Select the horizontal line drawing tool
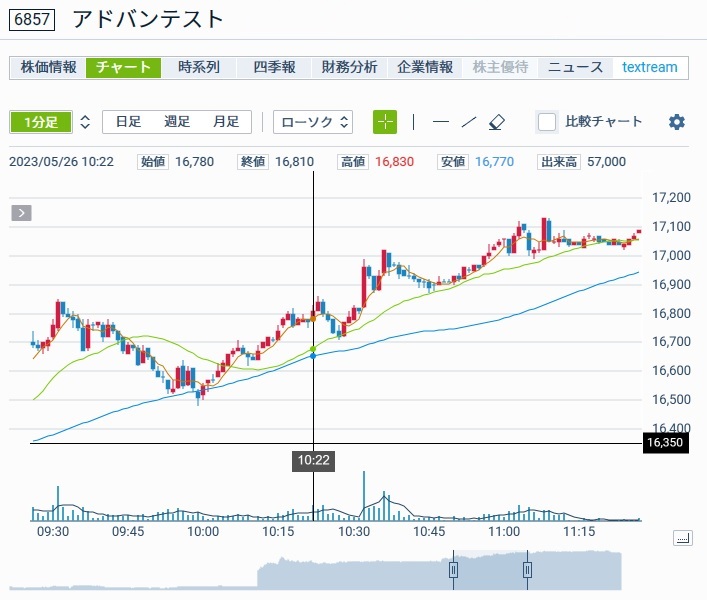Image resolution: width=707 pixels, height=600 pixels. (x=440, y=122)
